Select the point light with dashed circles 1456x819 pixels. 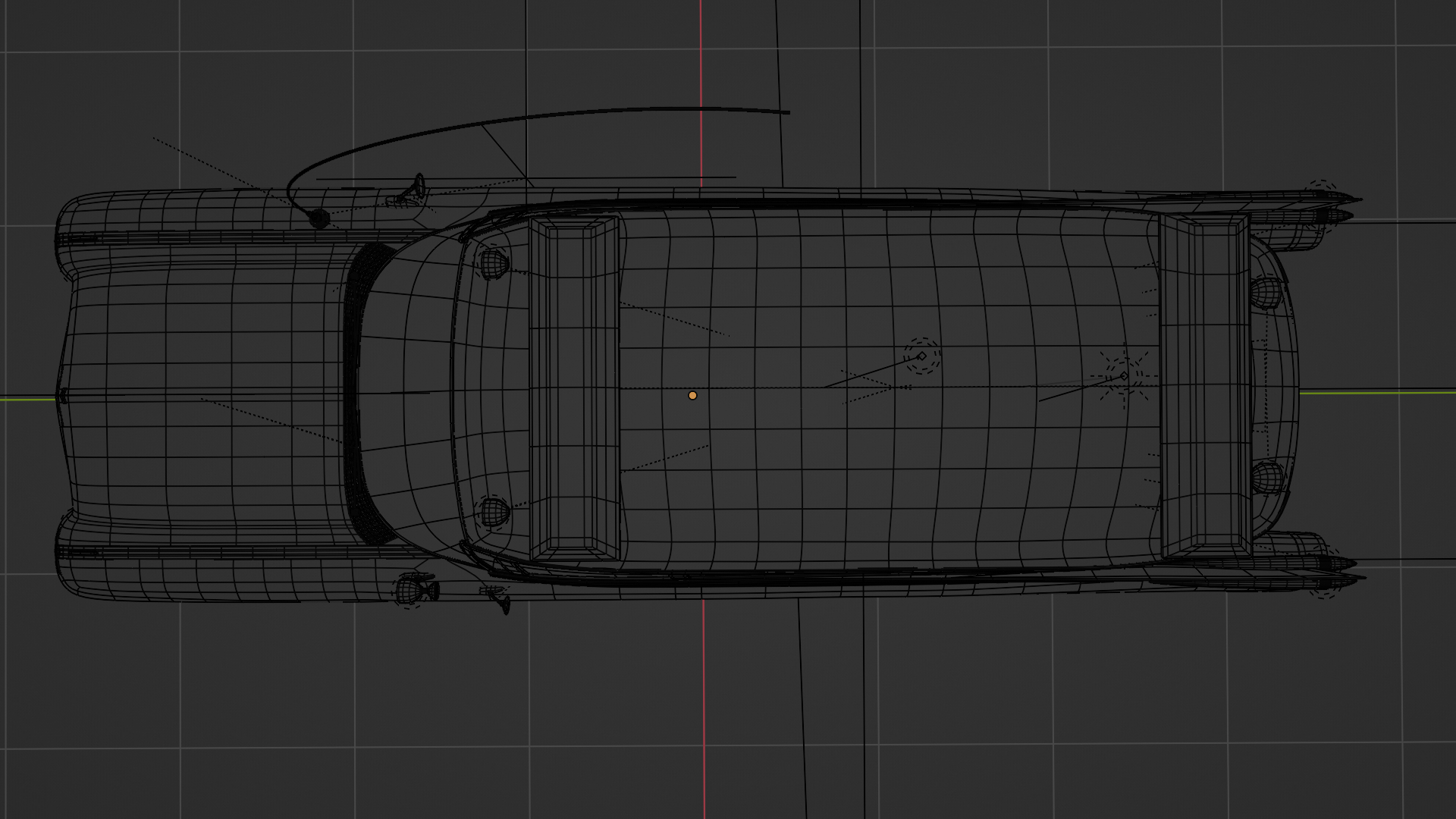[x=922, y=356]
